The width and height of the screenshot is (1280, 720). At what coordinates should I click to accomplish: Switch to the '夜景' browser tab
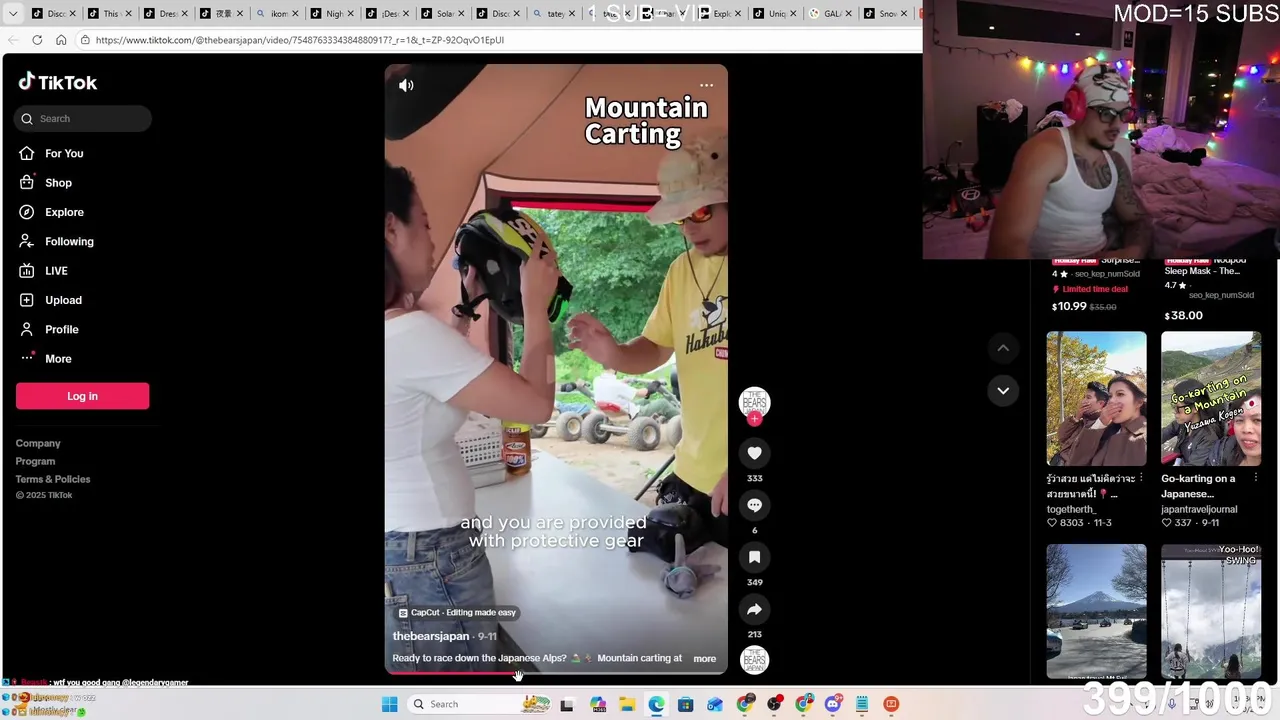point(223,13)
